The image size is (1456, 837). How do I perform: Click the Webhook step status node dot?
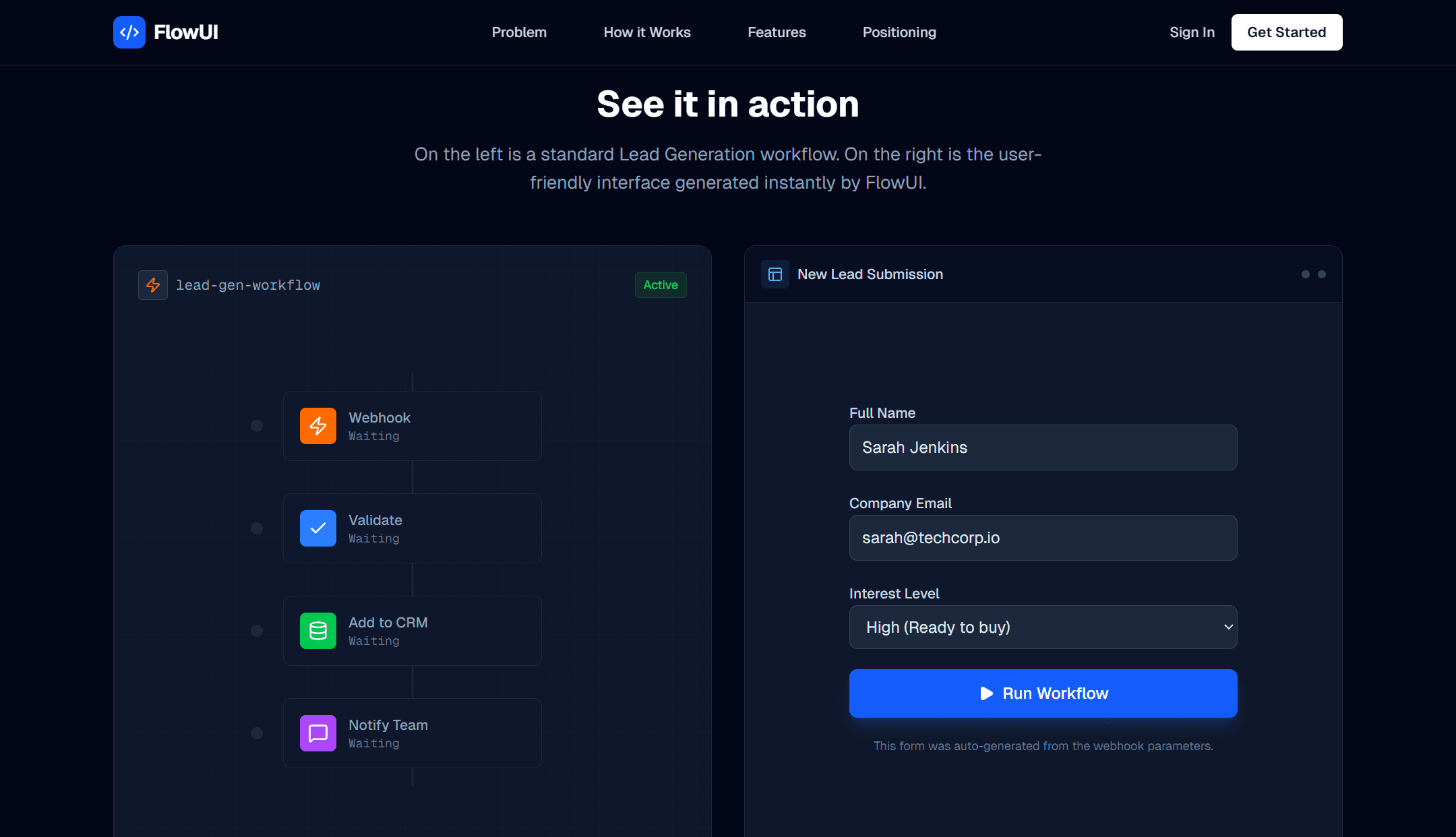click(x=256, y=426)
